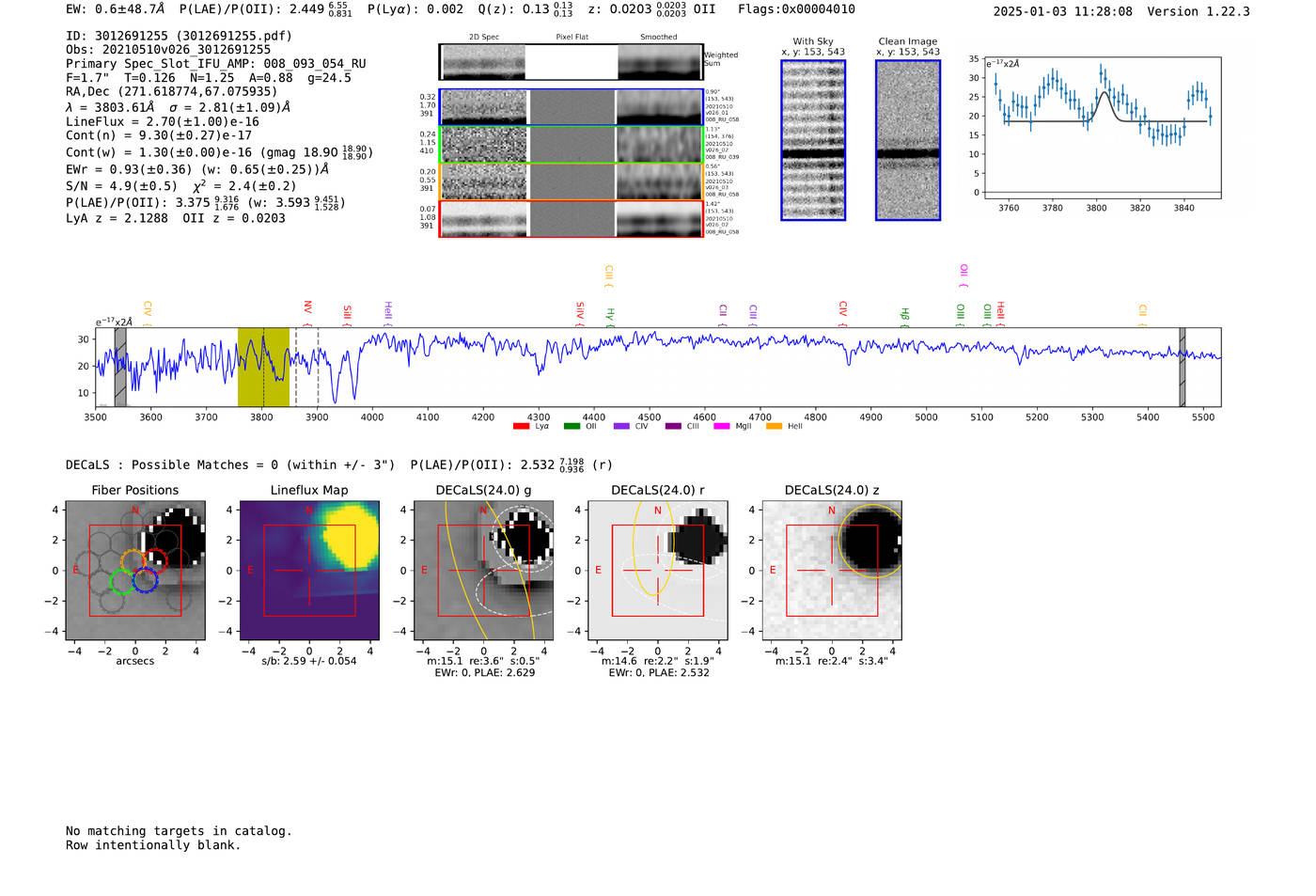Open the Lineflux Map panel
The image size is (1316, 896).
[309, 570]
